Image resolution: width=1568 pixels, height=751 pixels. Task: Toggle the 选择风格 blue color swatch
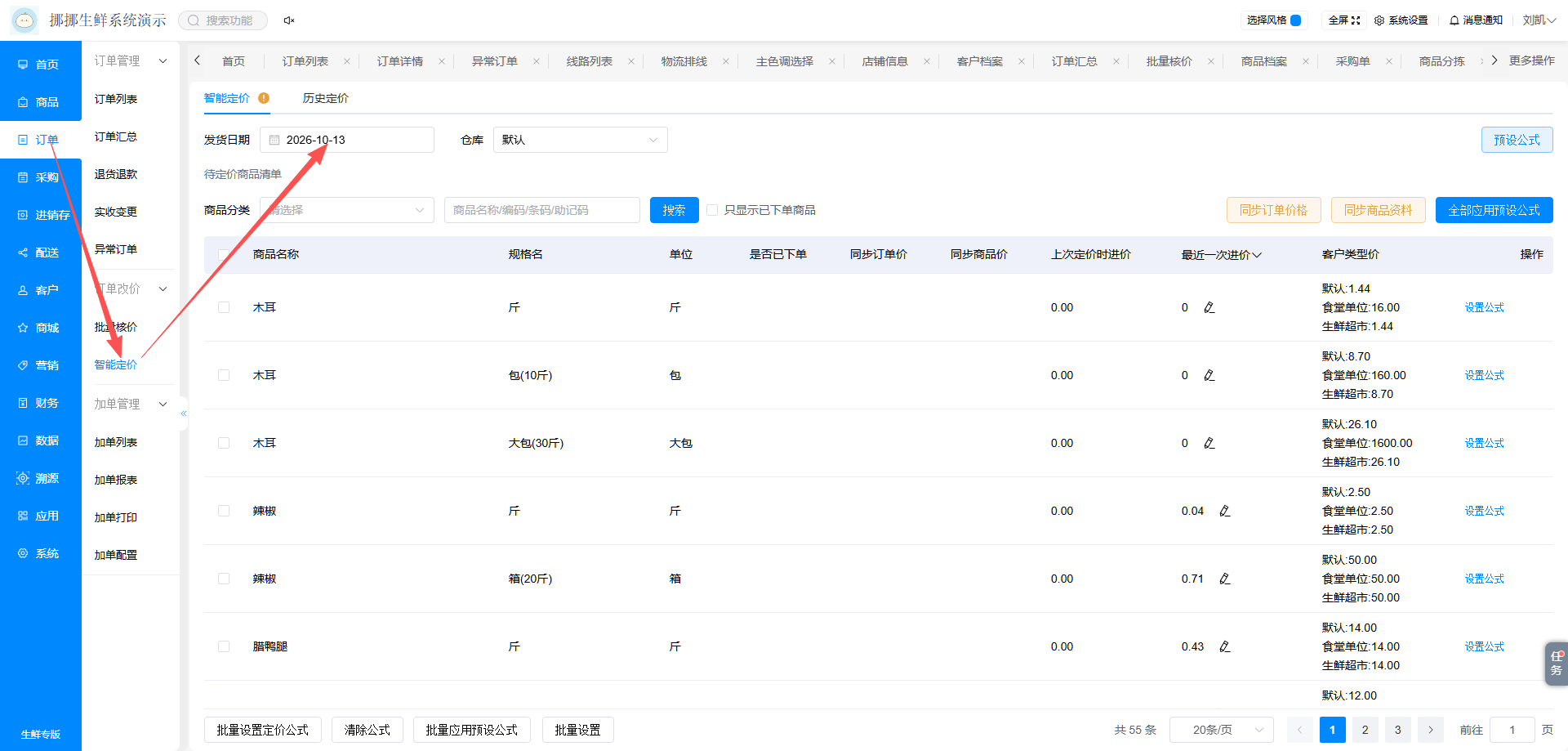pos(1295,20)
